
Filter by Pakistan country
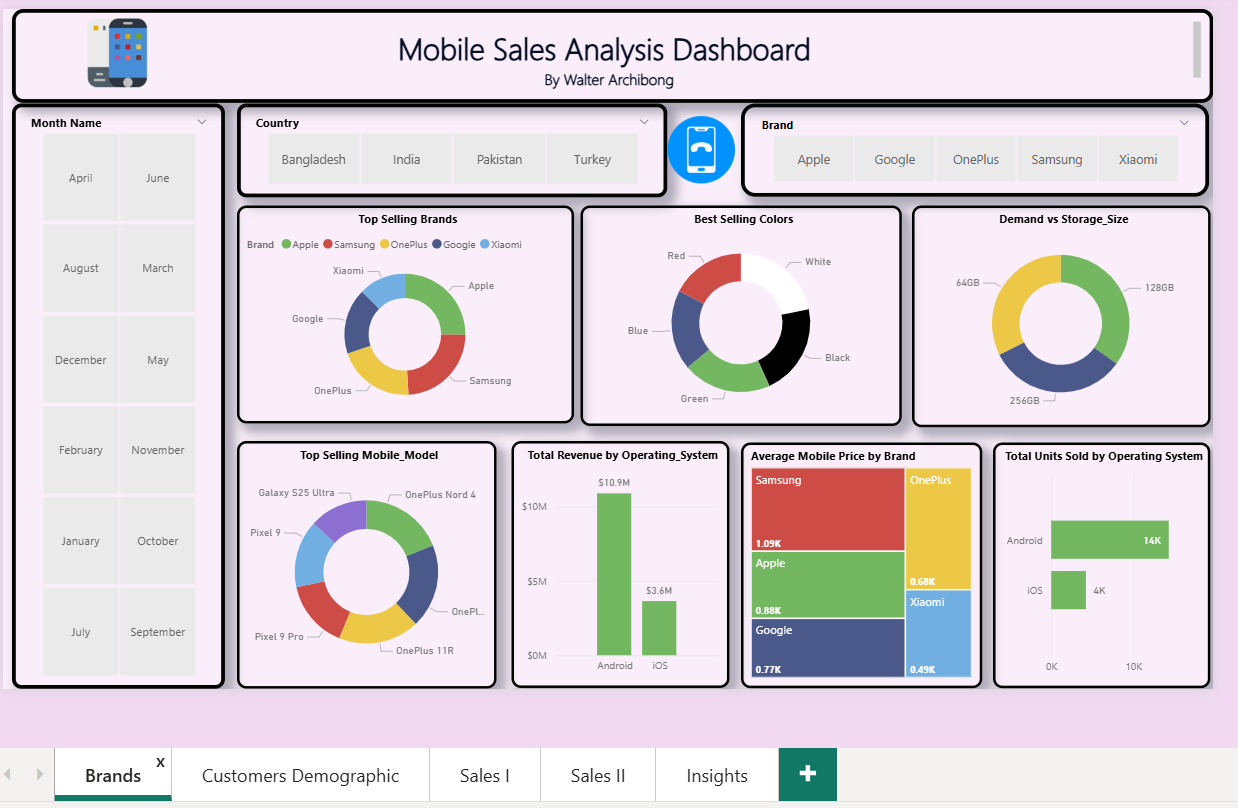coord(500,159)
